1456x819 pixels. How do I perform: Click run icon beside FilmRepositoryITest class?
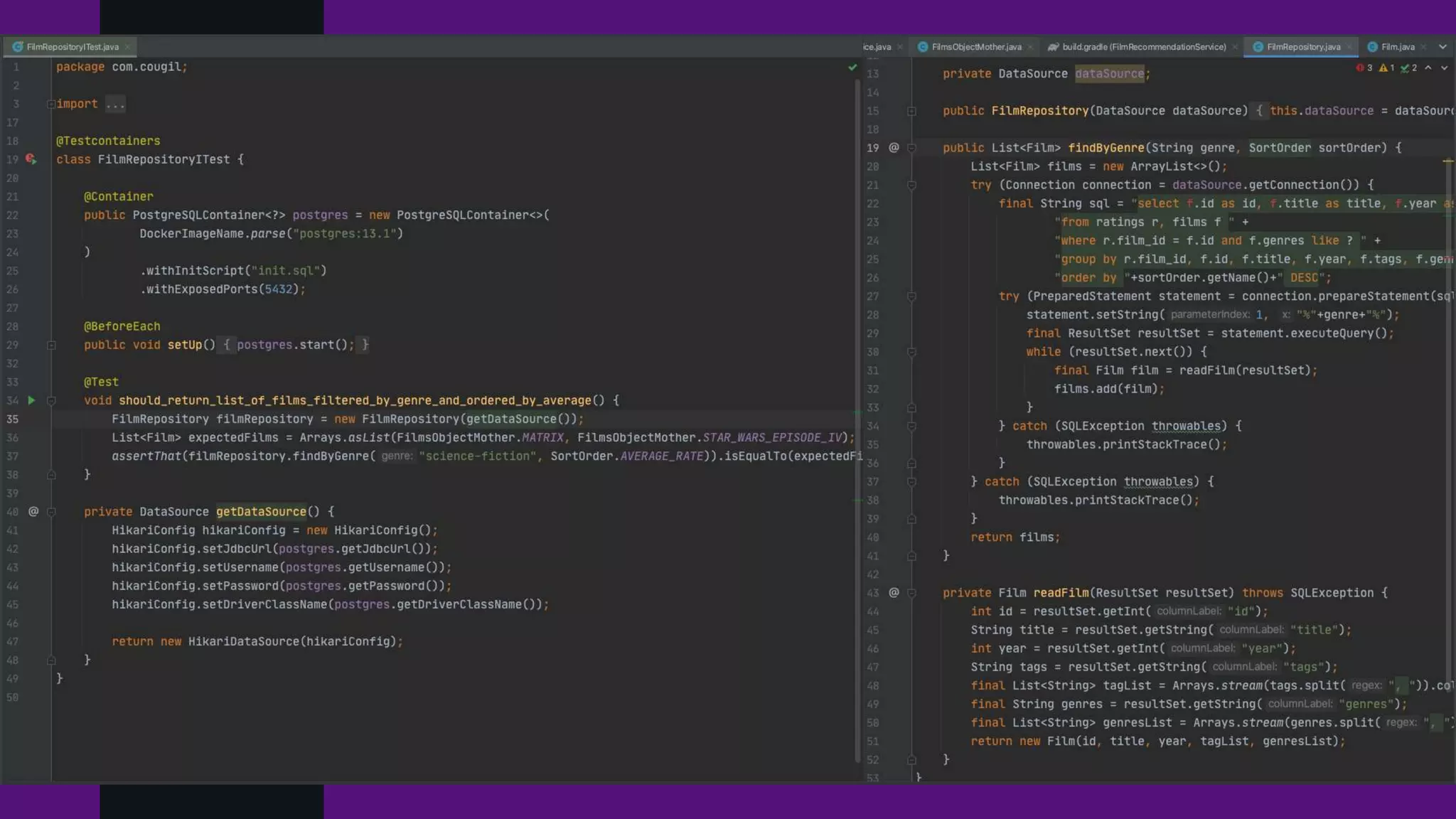pyautogui.click(x=31, y=159)
